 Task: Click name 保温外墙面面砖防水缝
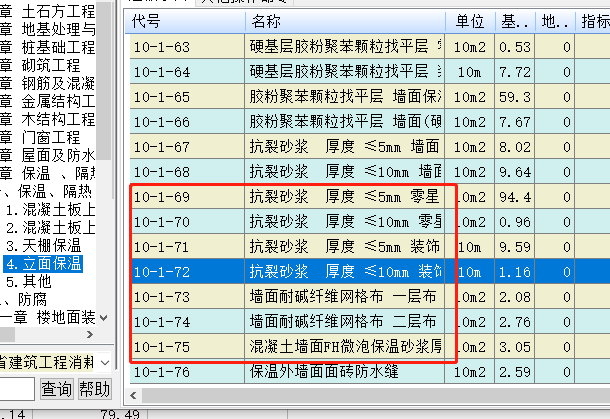(324, 372)
